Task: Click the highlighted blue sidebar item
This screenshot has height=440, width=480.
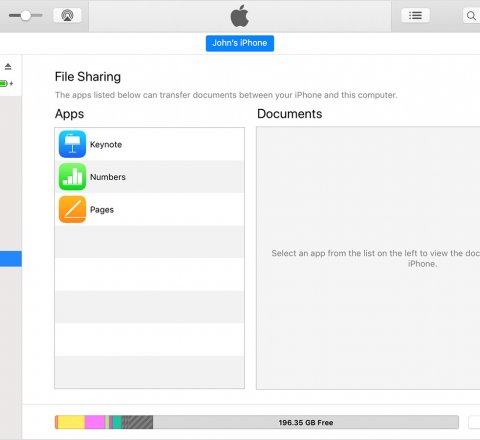Action: coord(11,259)
